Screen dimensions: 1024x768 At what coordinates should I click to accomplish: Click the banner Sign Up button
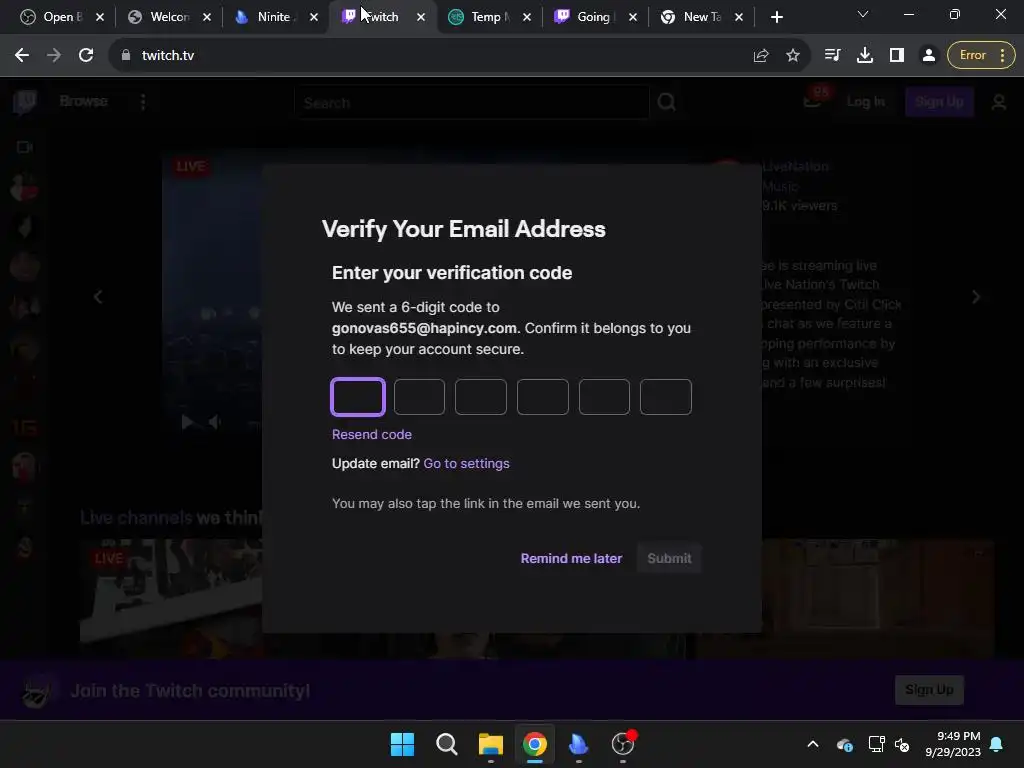click(x=929, y=690)
